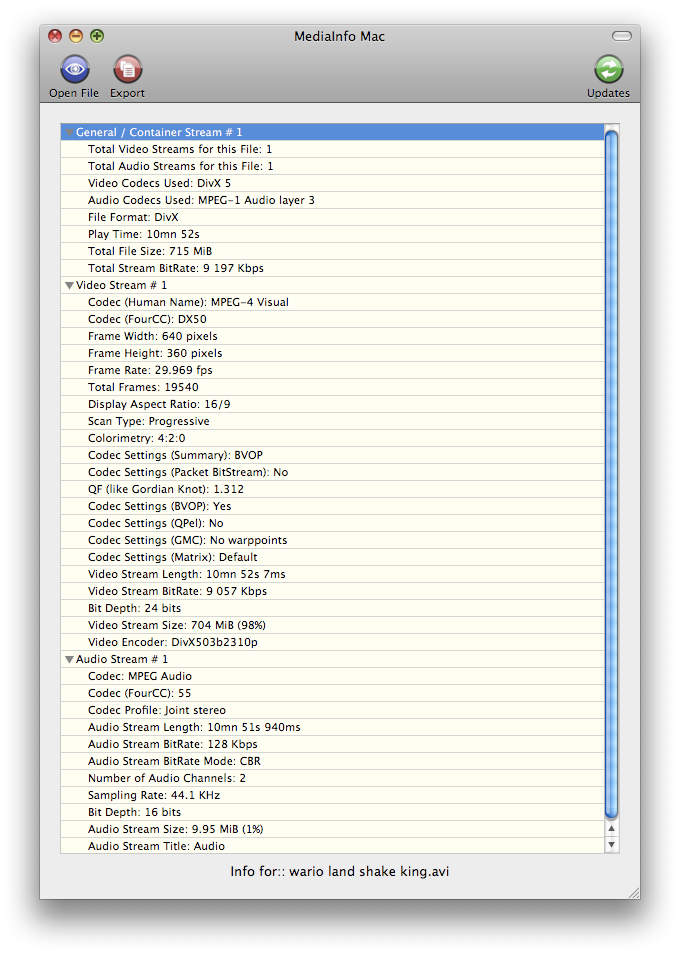Viewport: 680px width, 954px height.
Task: Select row QF (like Gordian Knot): 1.312
Action: (332, 490)
